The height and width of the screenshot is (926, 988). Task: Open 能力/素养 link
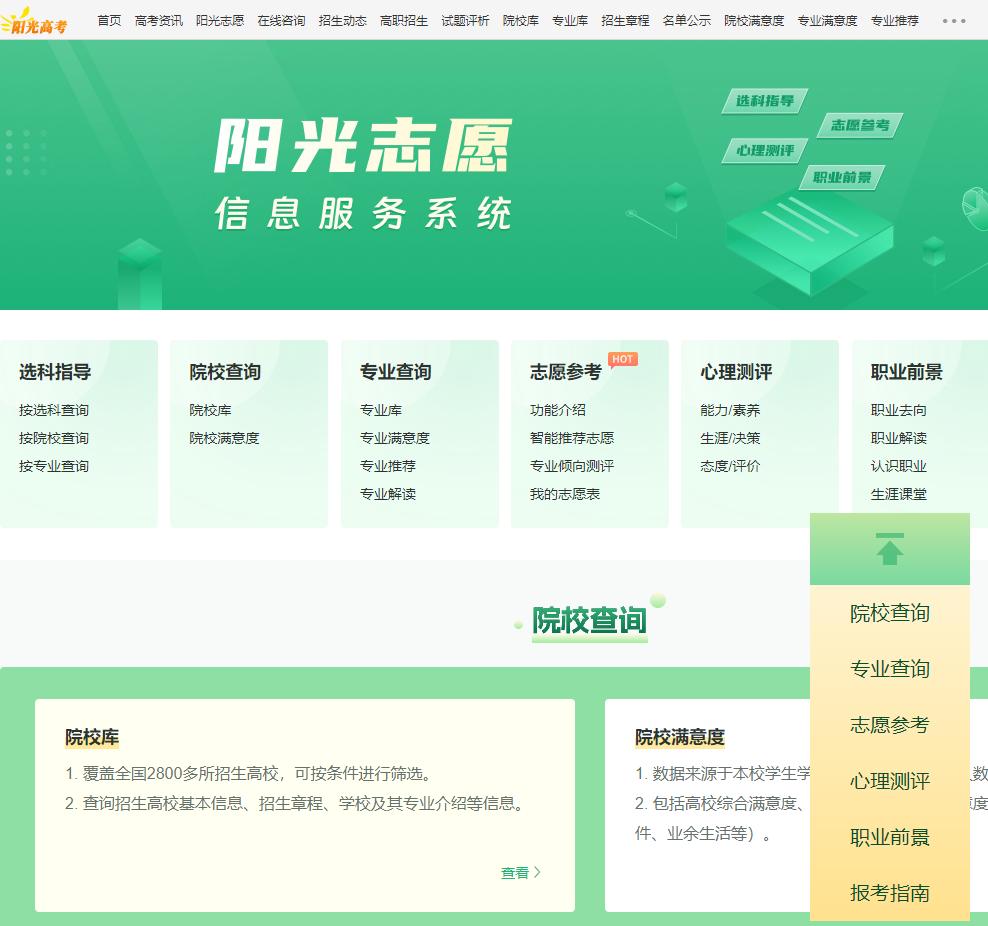(x=730, y=410)
